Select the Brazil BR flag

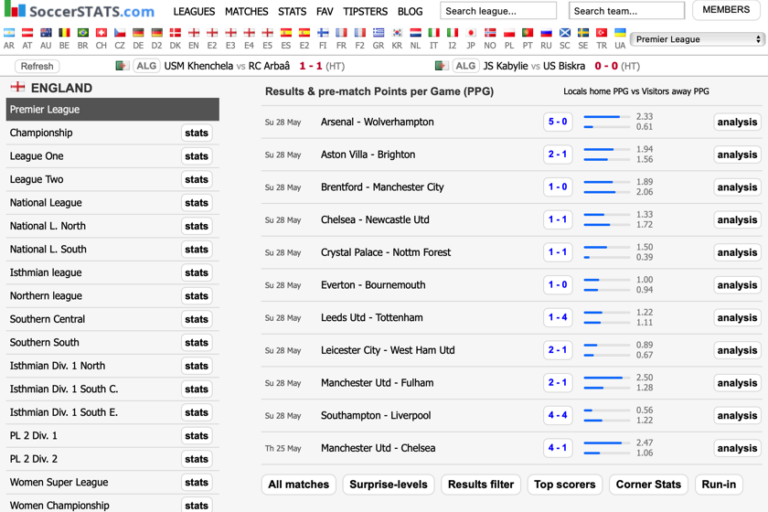[83, 33]
